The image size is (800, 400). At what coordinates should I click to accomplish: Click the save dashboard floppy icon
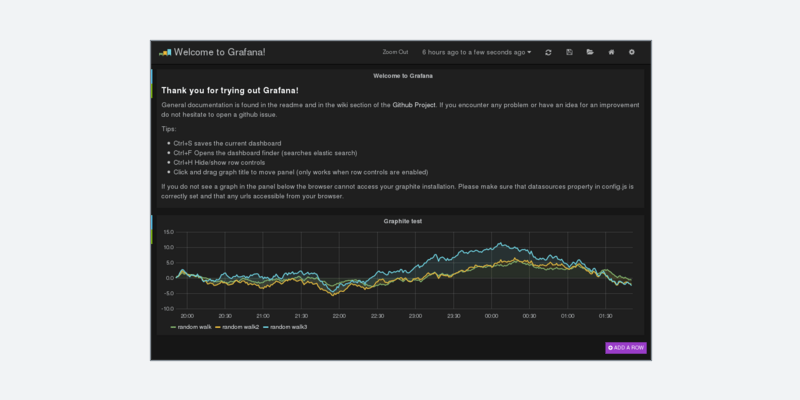pyautogui.click(x=569, y=52)
